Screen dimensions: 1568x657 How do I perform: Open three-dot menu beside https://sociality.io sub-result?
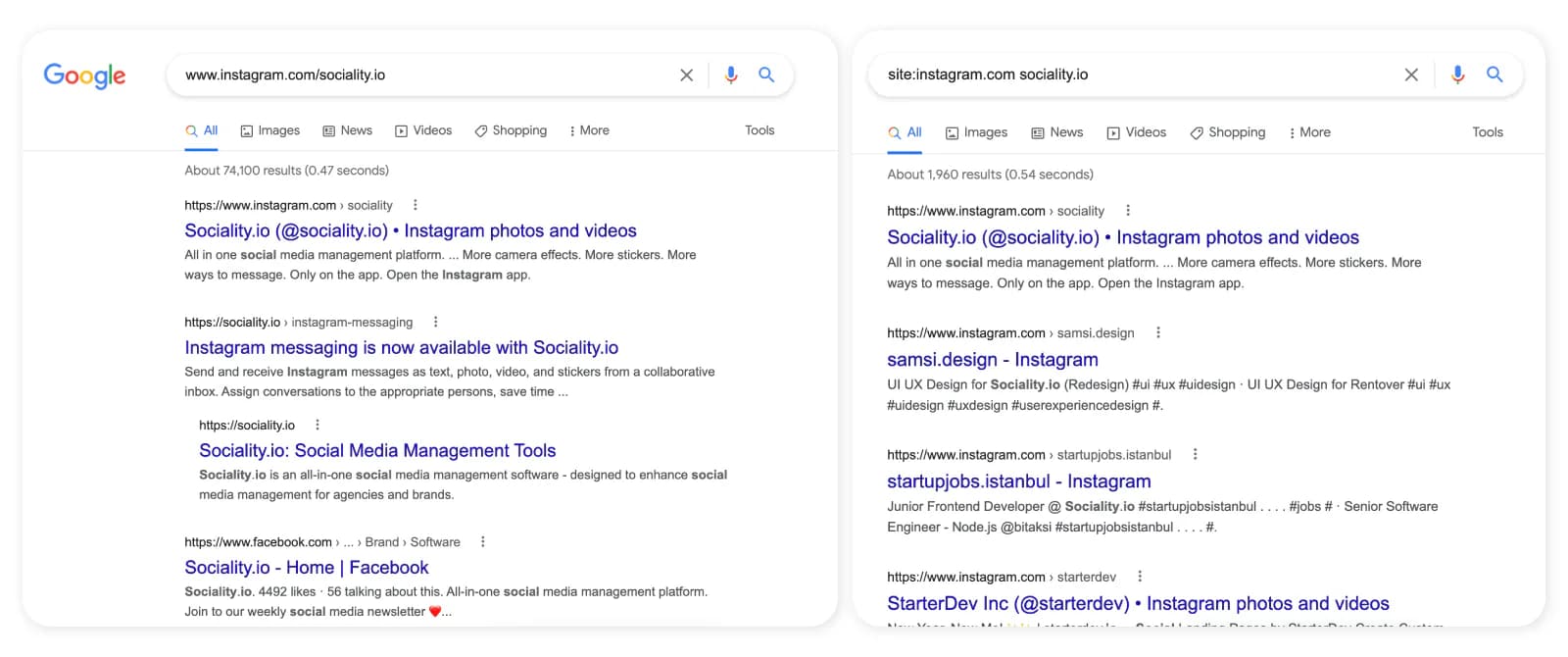318,425
